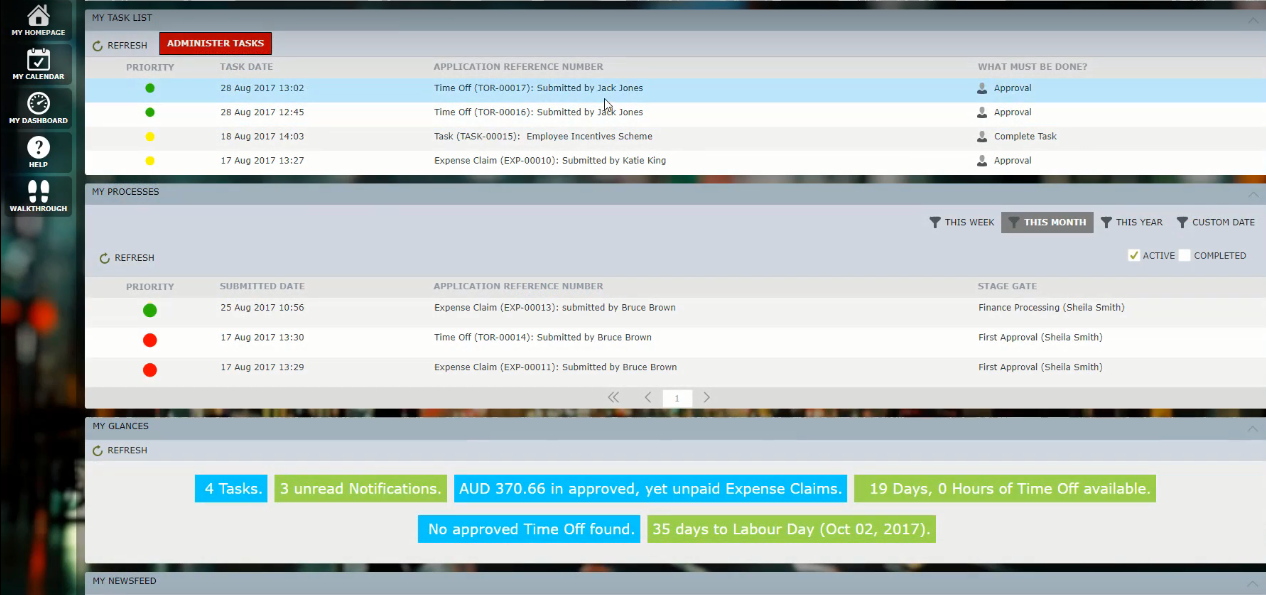Open the No approved Time Off tile
The width and height of the screenshot is (1266, 595).
[x=529, y=529]
